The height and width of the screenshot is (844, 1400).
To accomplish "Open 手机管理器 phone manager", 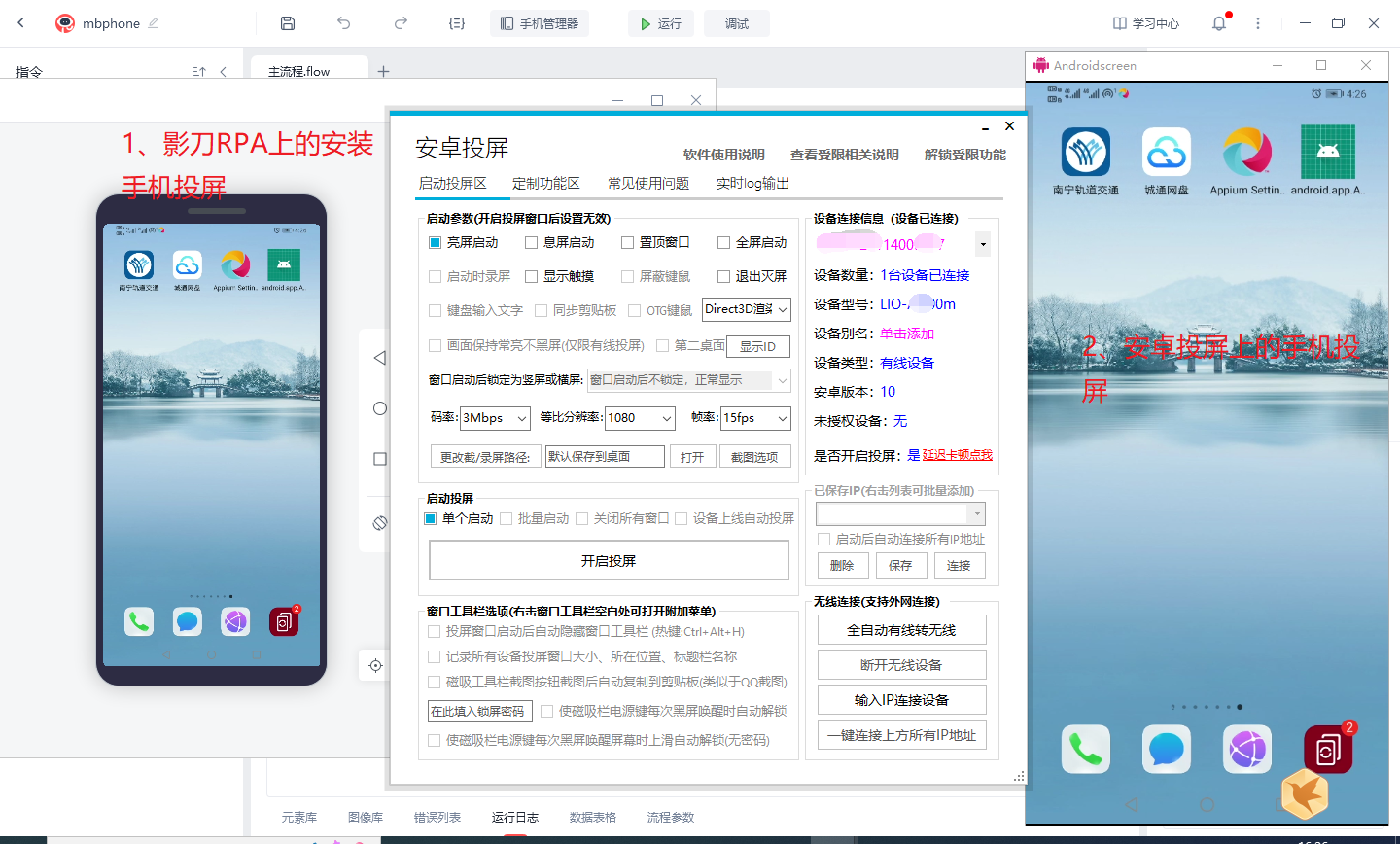I will 540,23.
